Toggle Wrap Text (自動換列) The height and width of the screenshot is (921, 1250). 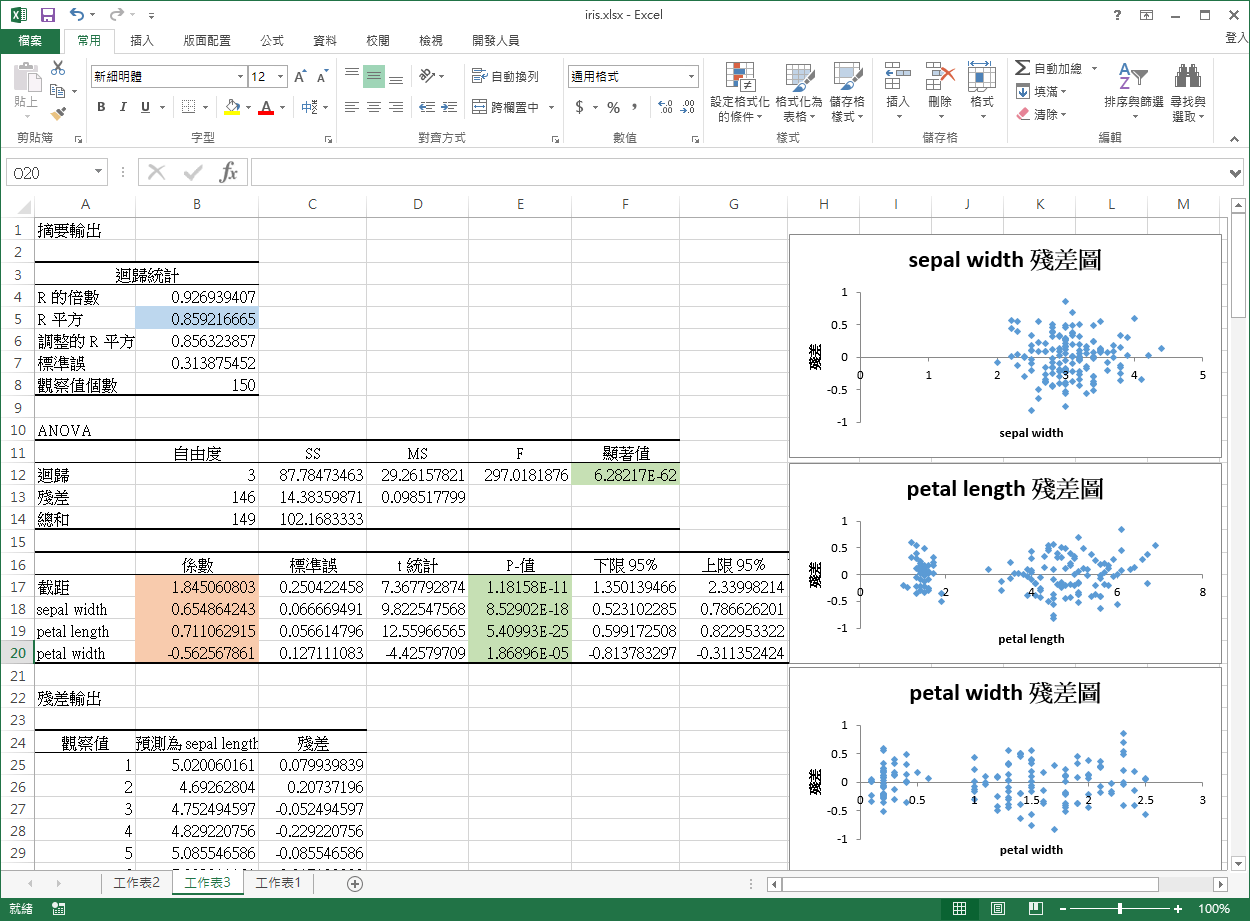point(505,76)
